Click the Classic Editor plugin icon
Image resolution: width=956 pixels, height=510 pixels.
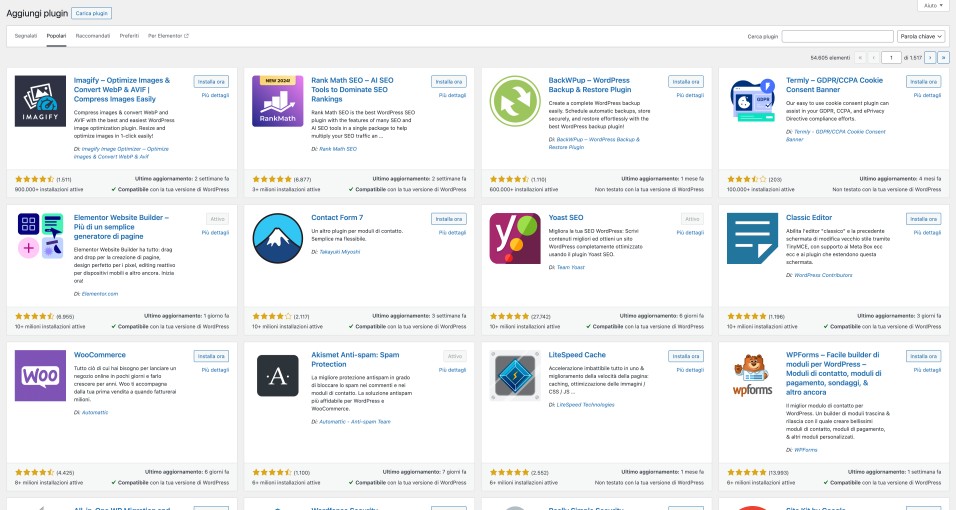tap(752, 238)
